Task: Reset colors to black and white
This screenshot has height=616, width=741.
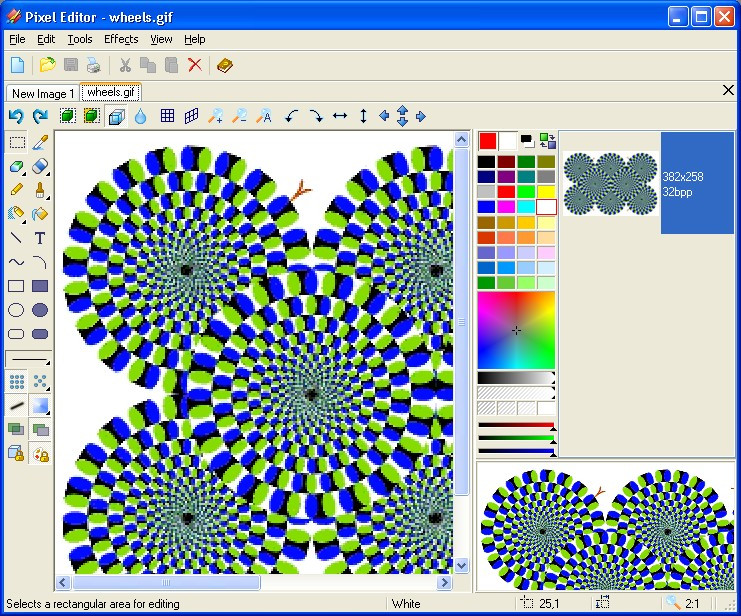Action: pyautogui.click(x=526, y=141)
